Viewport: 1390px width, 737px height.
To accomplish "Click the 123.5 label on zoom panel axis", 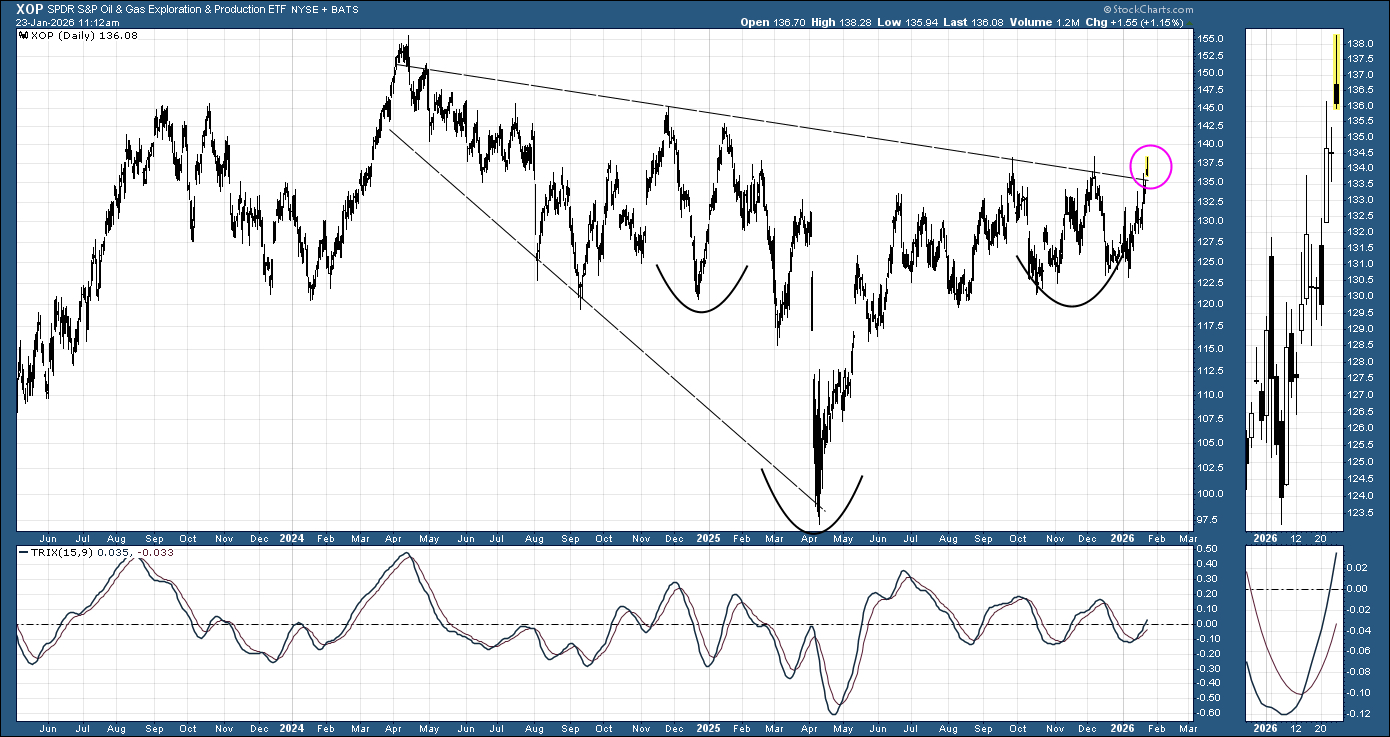I will pos(1361,513).
